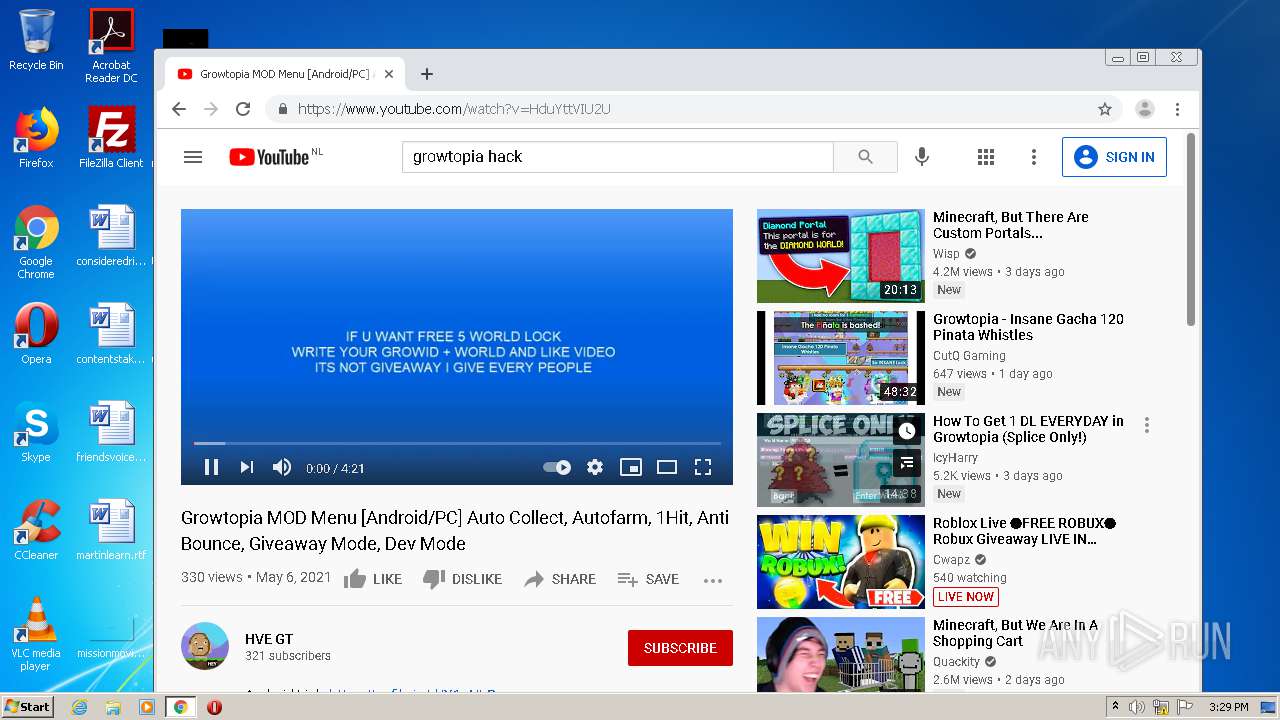Mute the video volume speaker icon

tap(282, 467)
